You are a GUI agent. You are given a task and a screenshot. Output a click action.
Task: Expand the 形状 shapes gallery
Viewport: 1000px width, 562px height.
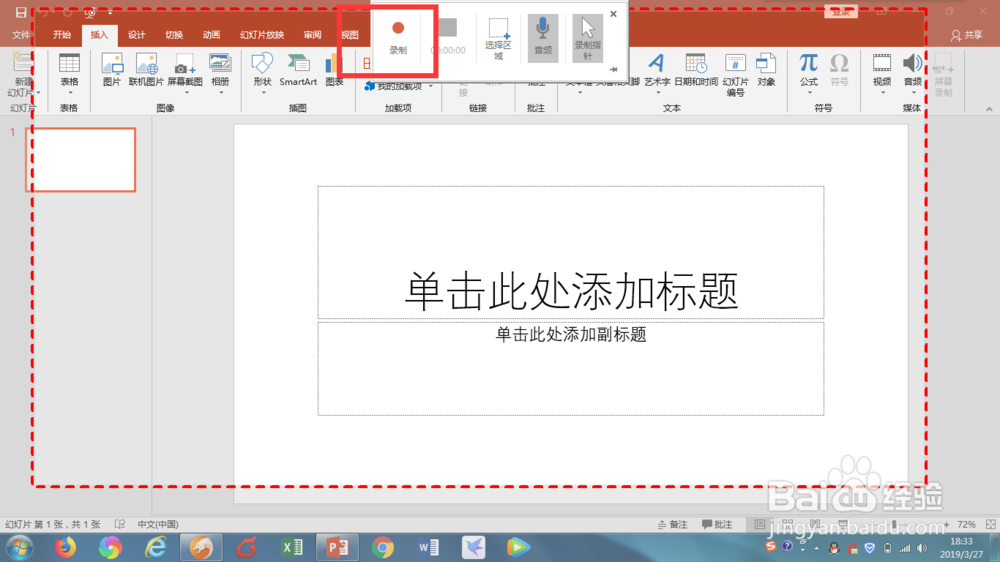[262, 74]
